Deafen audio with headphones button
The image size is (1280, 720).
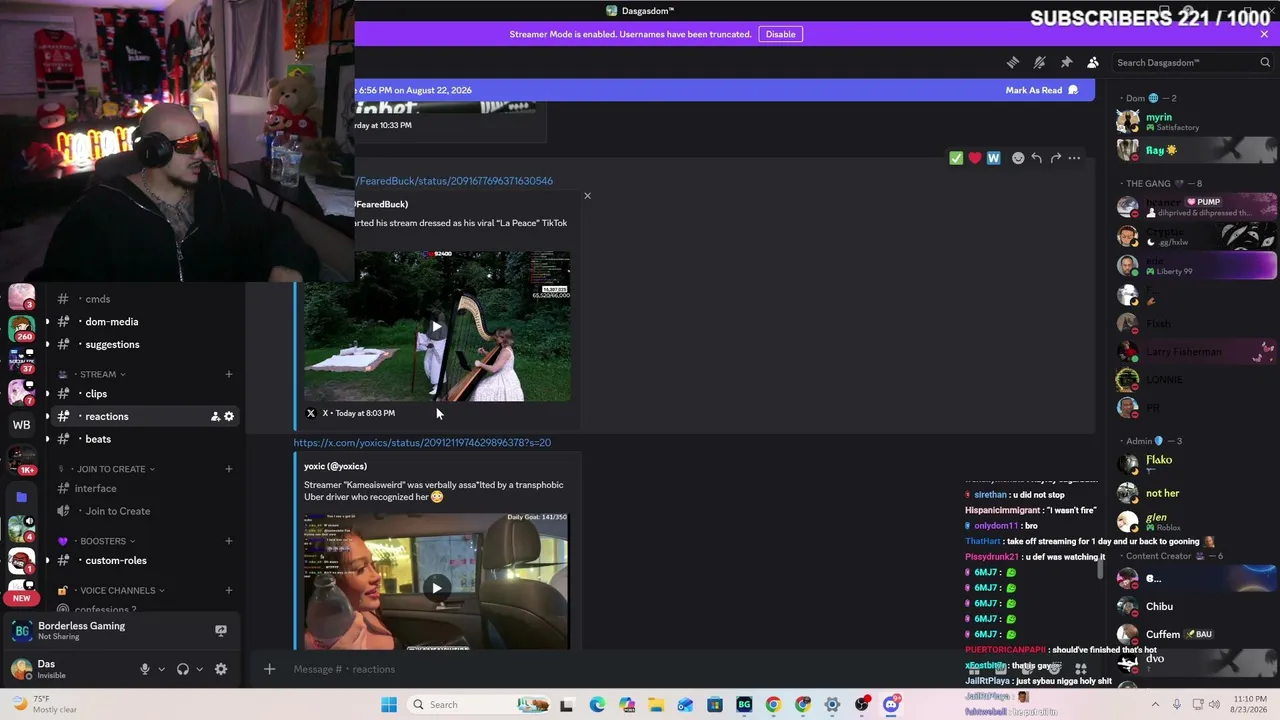[x=183, y=669]
